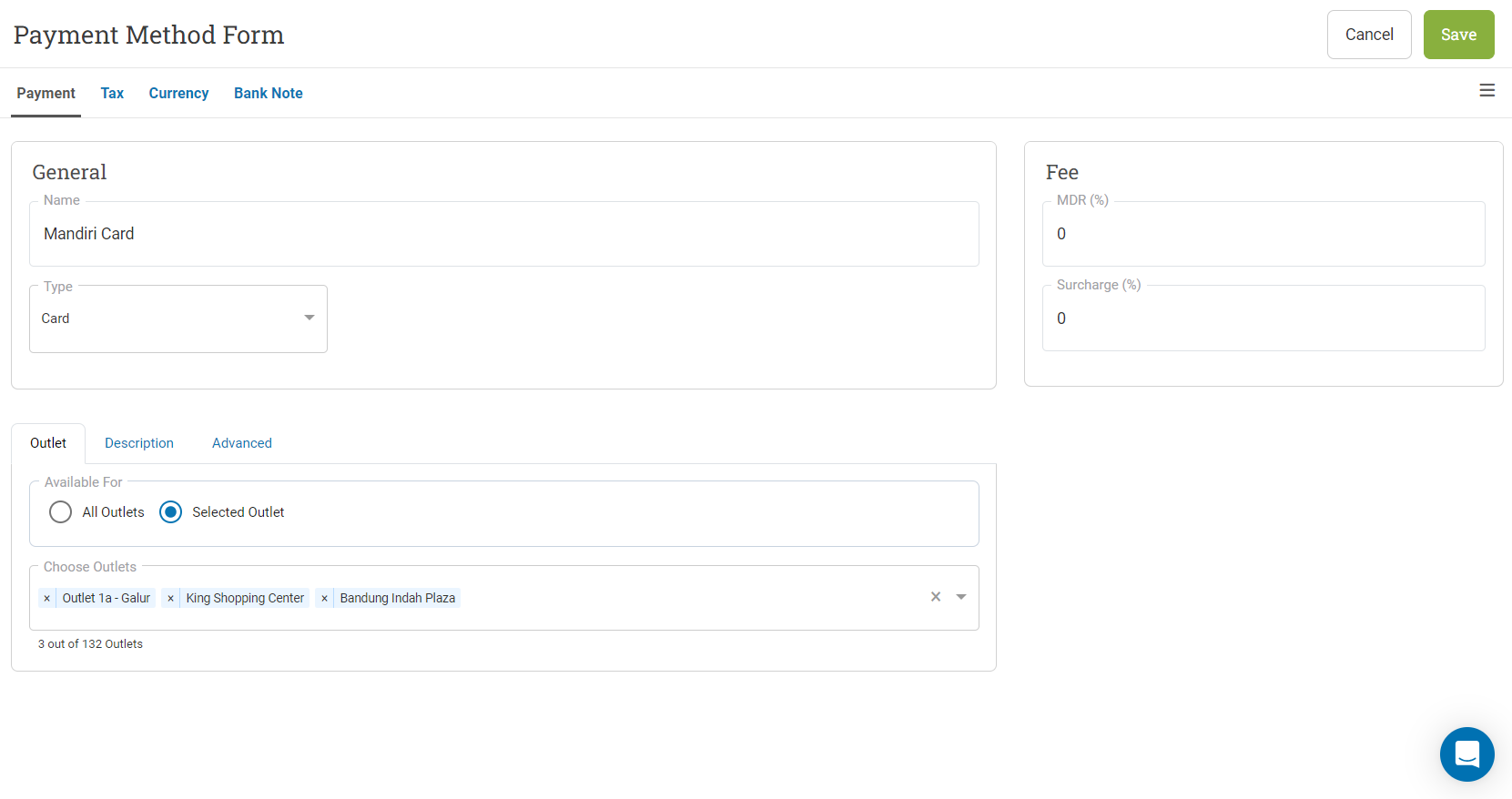Remove King Shopping Center tag
This screenshot has height=799, width=1512.
170,598
